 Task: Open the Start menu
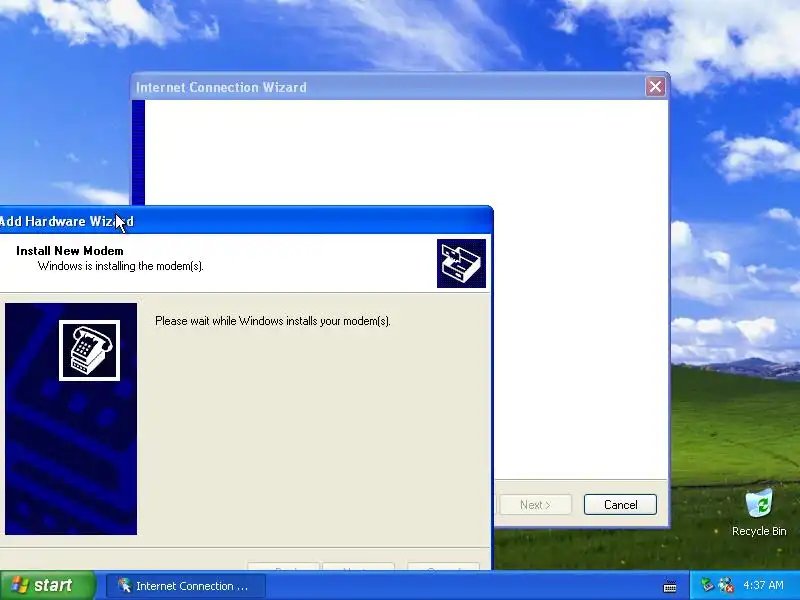(x=47, y=585)
